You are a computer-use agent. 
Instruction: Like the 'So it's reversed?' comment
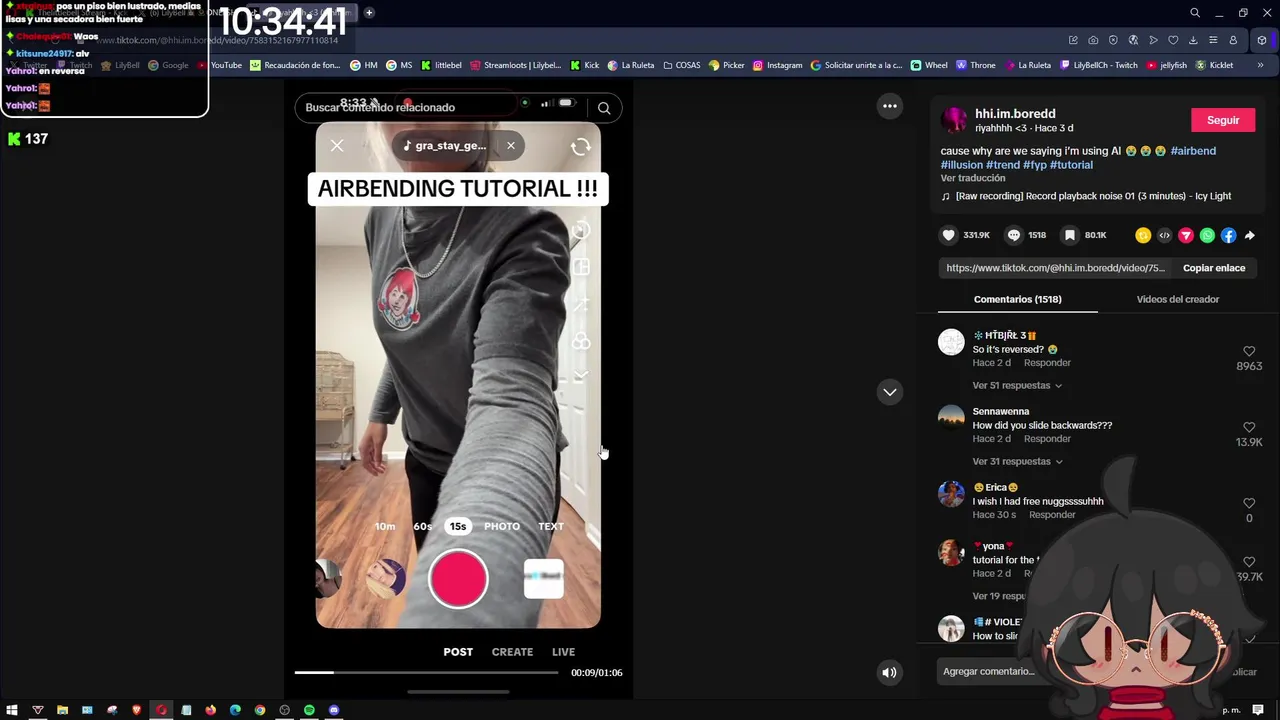point(1249,352)
